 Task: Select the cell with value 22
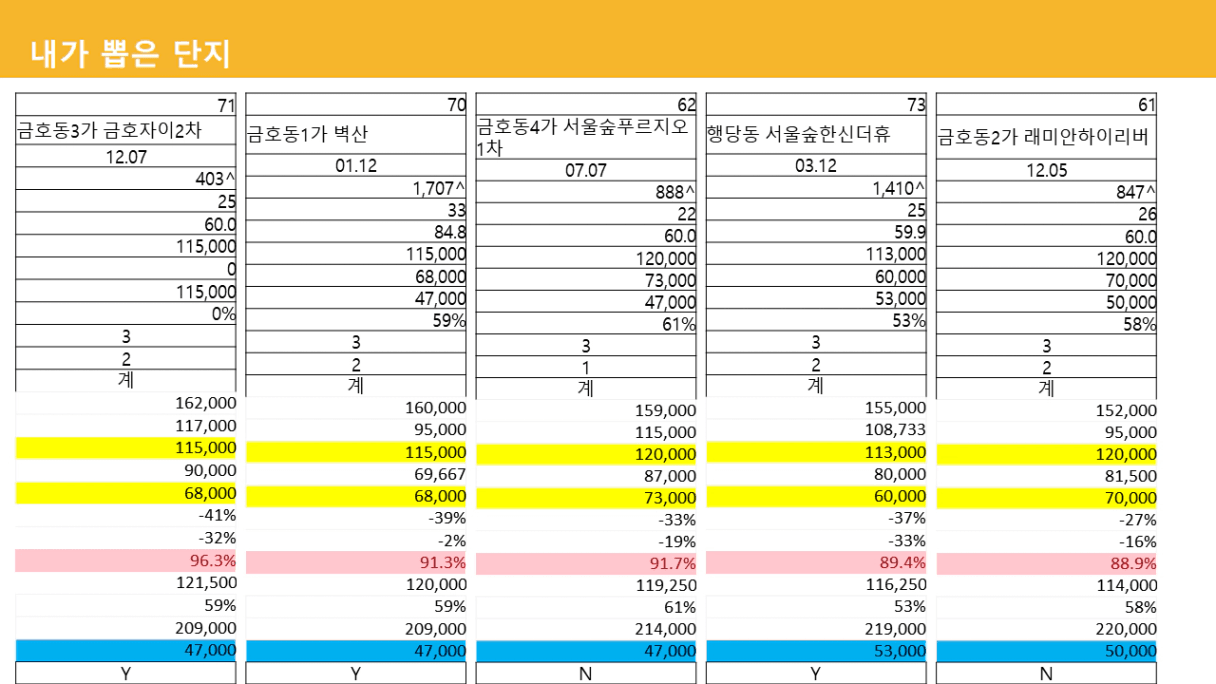tap(586, 214)
